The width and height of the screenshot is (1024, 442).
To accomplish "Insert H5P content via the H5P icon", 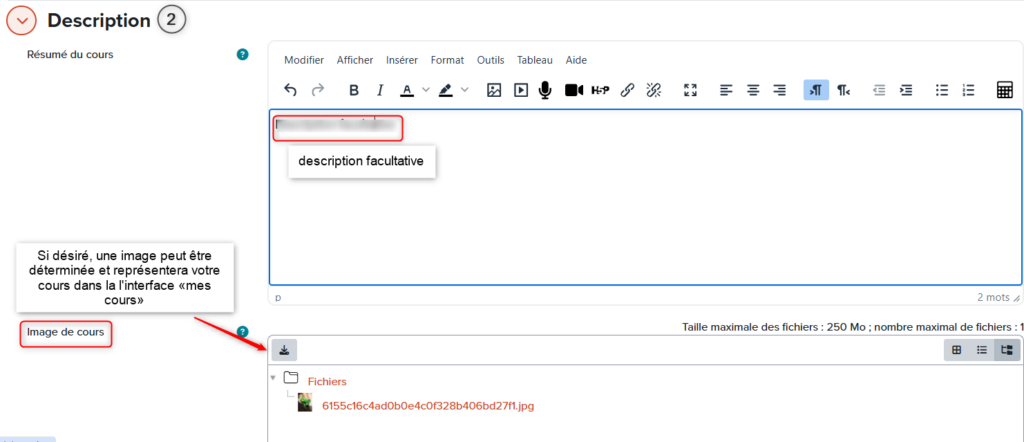I will click(600, 90).
